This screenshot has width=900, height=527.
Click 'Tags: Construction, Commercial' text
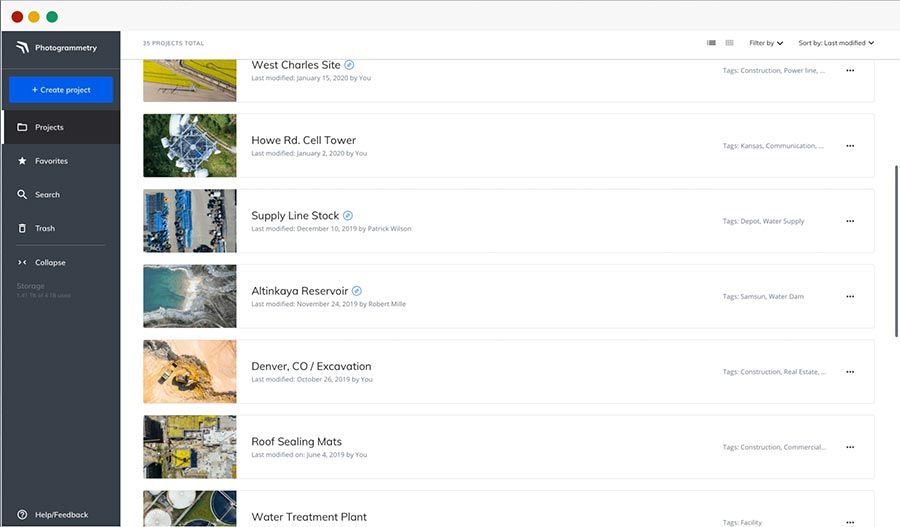coord(774,447)
